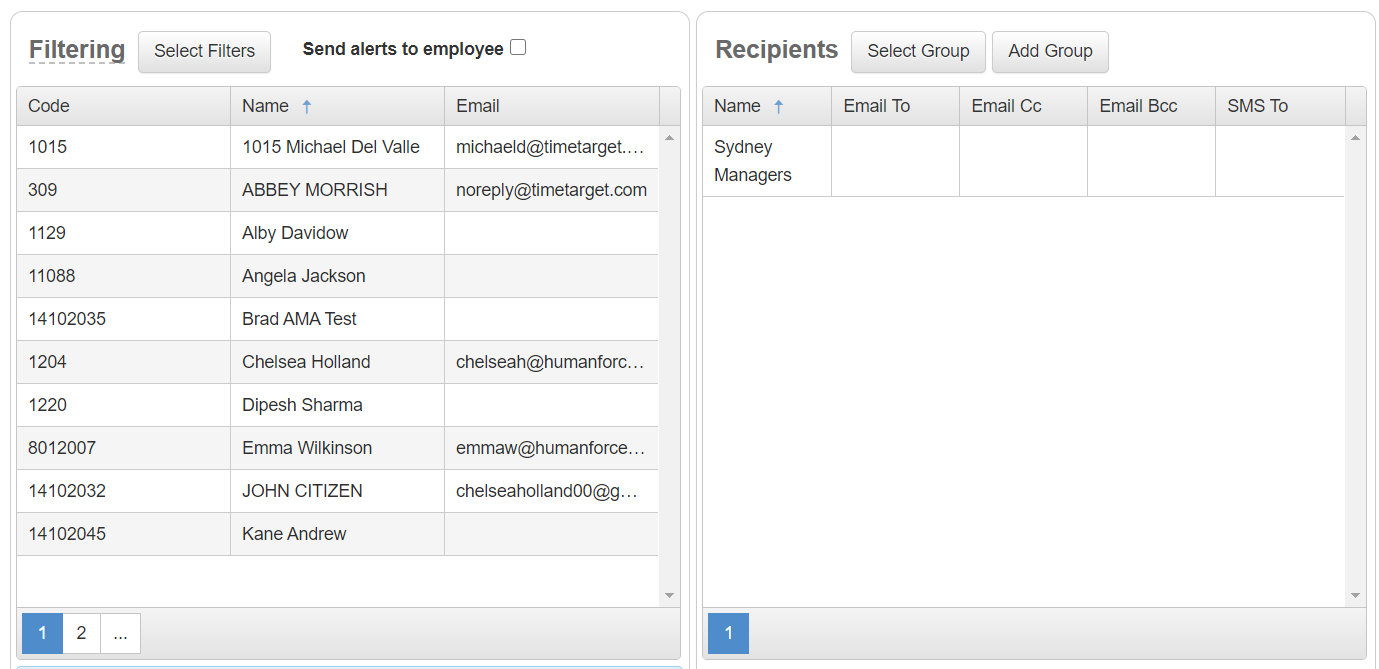Click the Angela Jackson name cell

[337, 276]
